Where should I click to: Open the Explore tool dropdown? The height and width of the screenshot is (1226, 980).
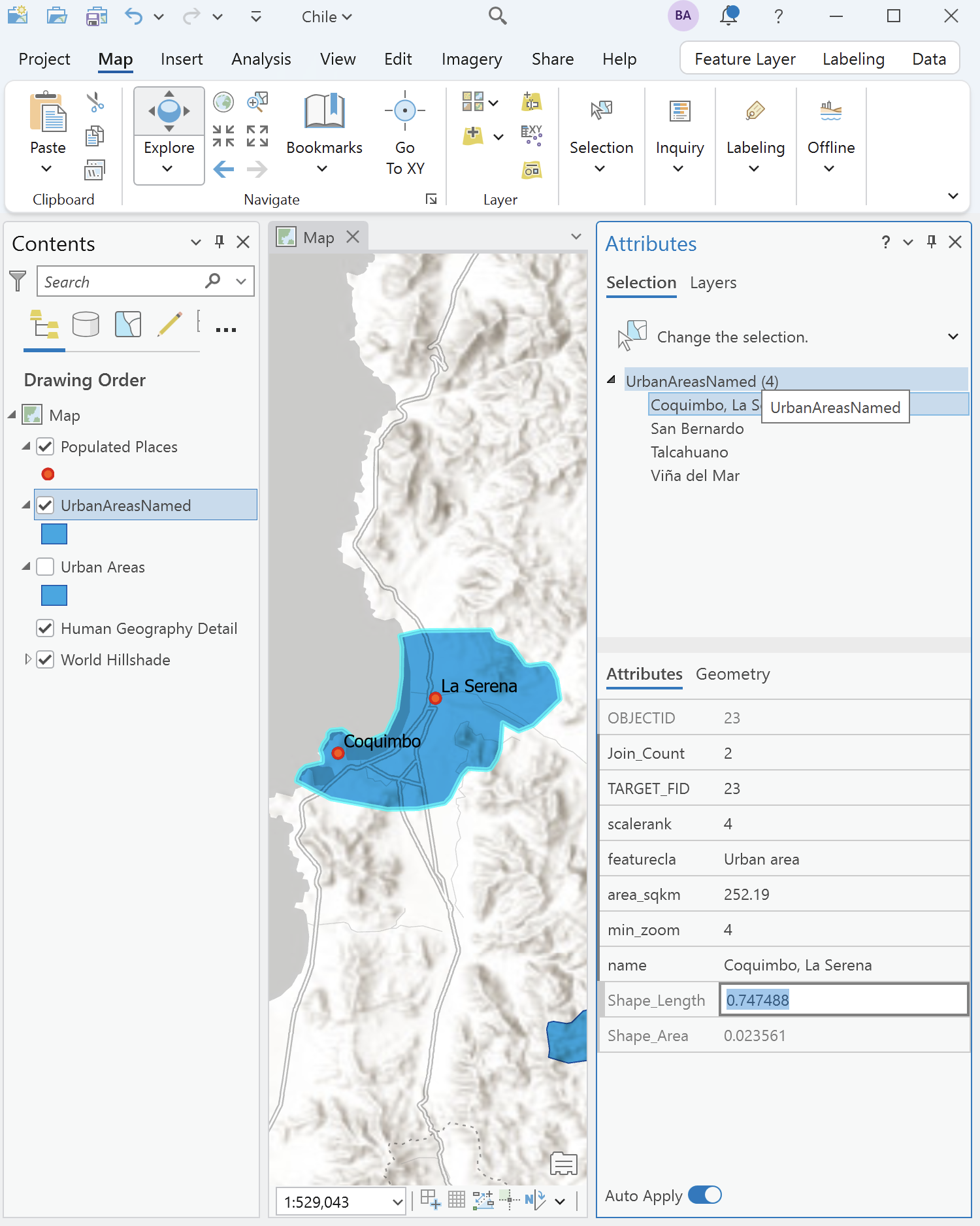click(168, 169)
